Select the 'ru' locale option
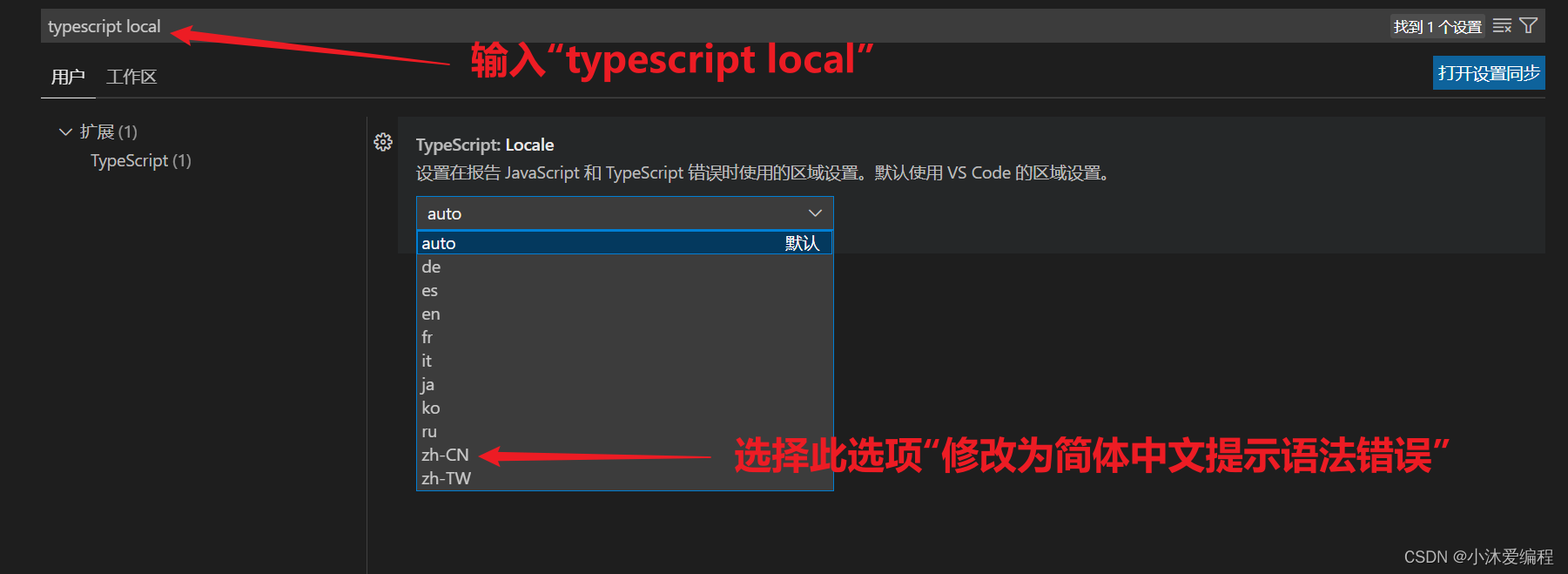 point(624,431)
